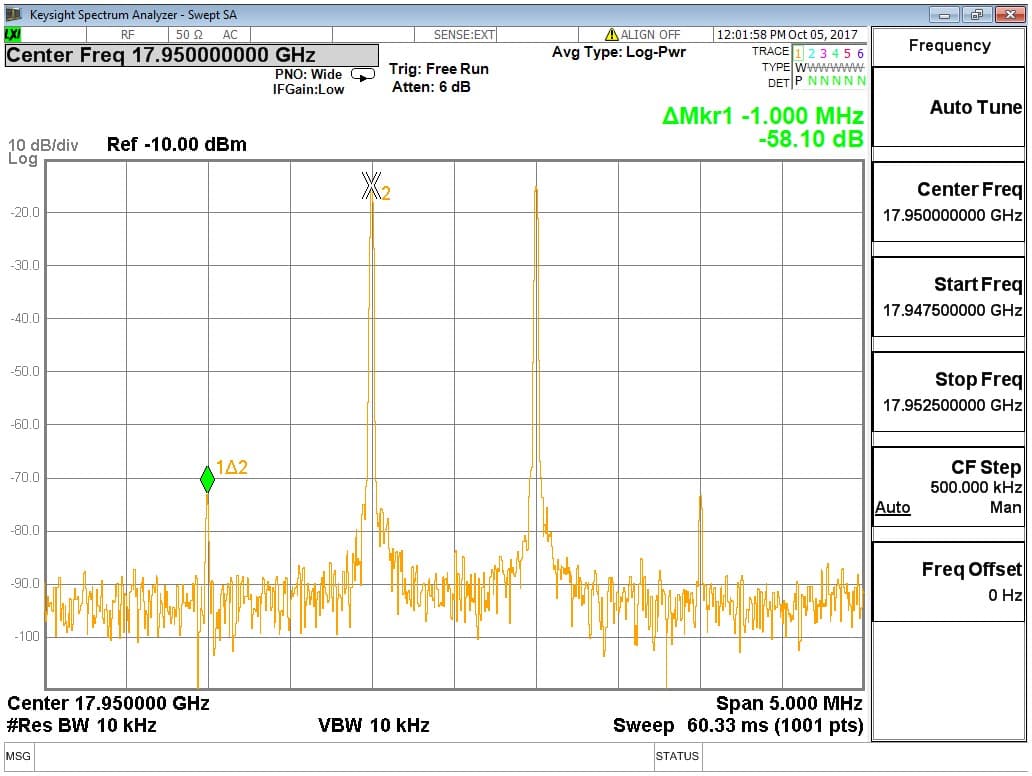
Task: Click the Atten: 6 dB label
Action: (431, 87)
